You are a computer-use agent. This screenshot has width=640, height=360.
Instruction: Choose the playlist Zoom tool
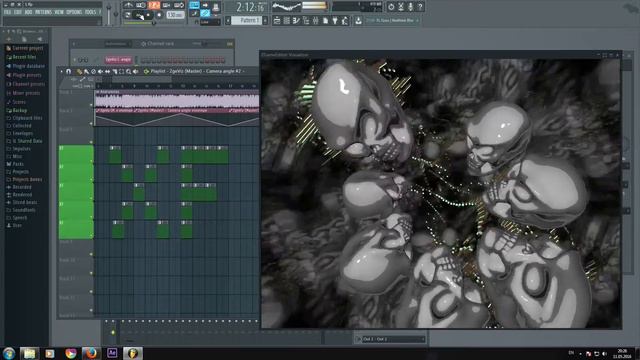129,71
